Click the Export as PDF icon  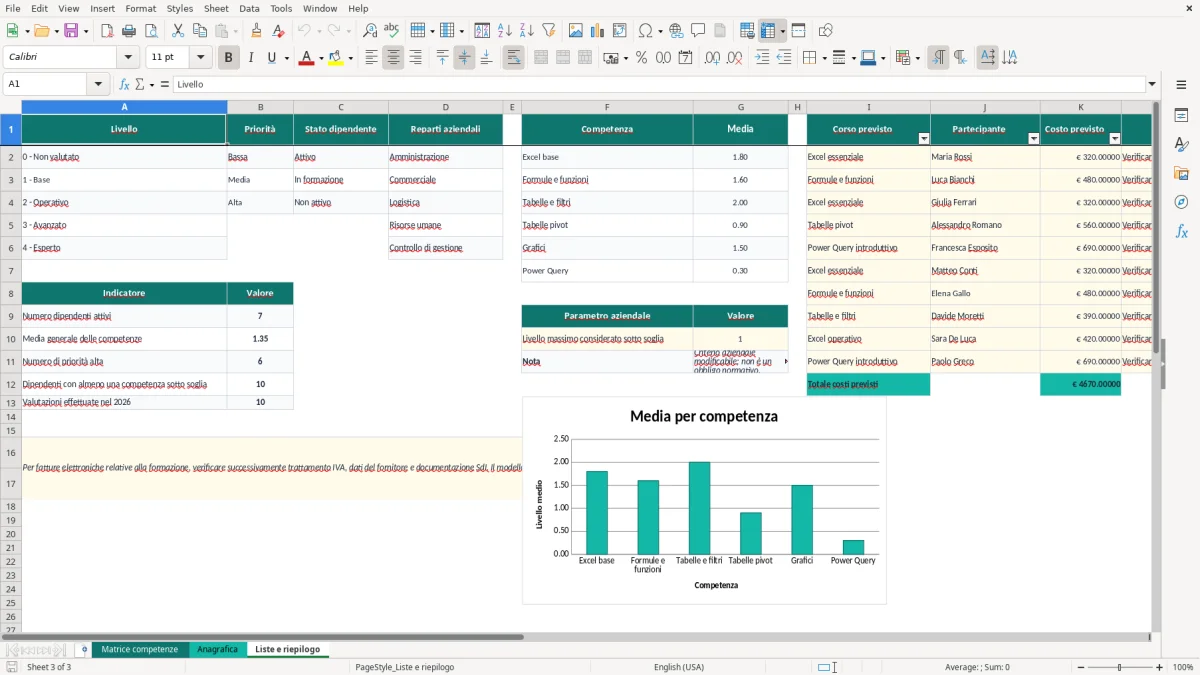pyautogui.click(x=107, y=31)
